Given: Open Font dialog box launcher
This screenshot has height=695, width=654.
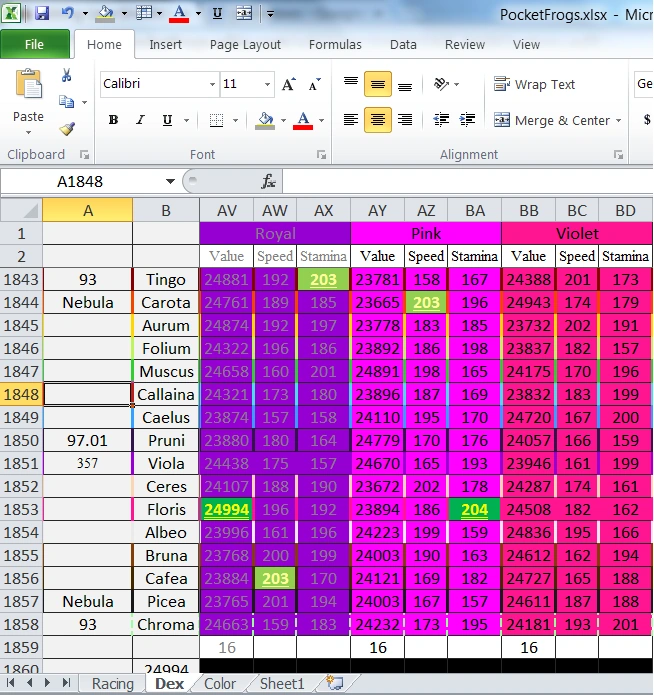Looking at the screenshot, I should point(321,155).
